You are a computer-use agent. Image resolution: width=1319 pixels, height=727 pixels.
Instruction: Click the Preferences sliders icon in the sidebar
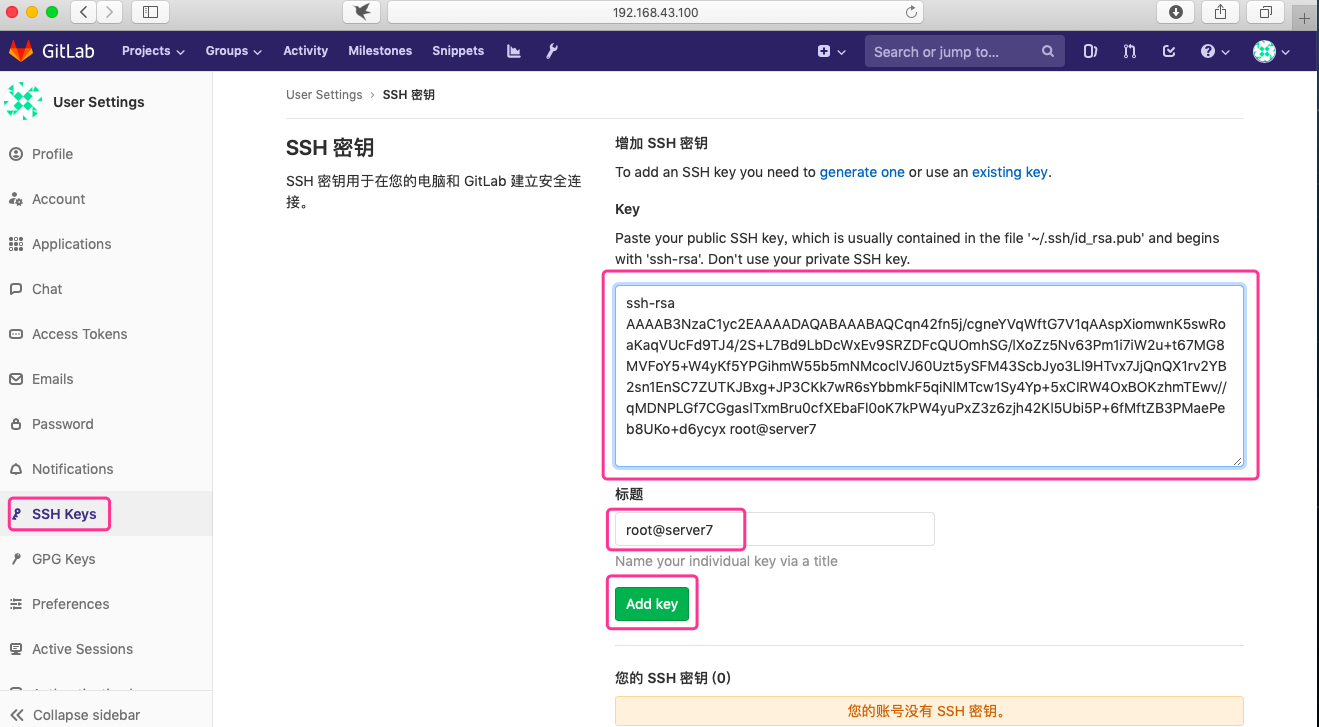pyautogui.click(x=15, y=604)
